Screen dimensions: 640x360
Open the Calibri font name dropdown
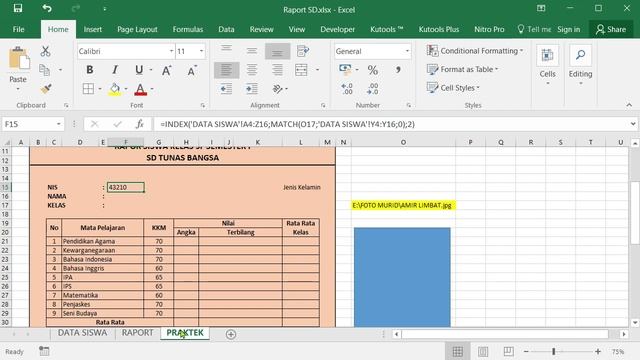tap(171, 51)
